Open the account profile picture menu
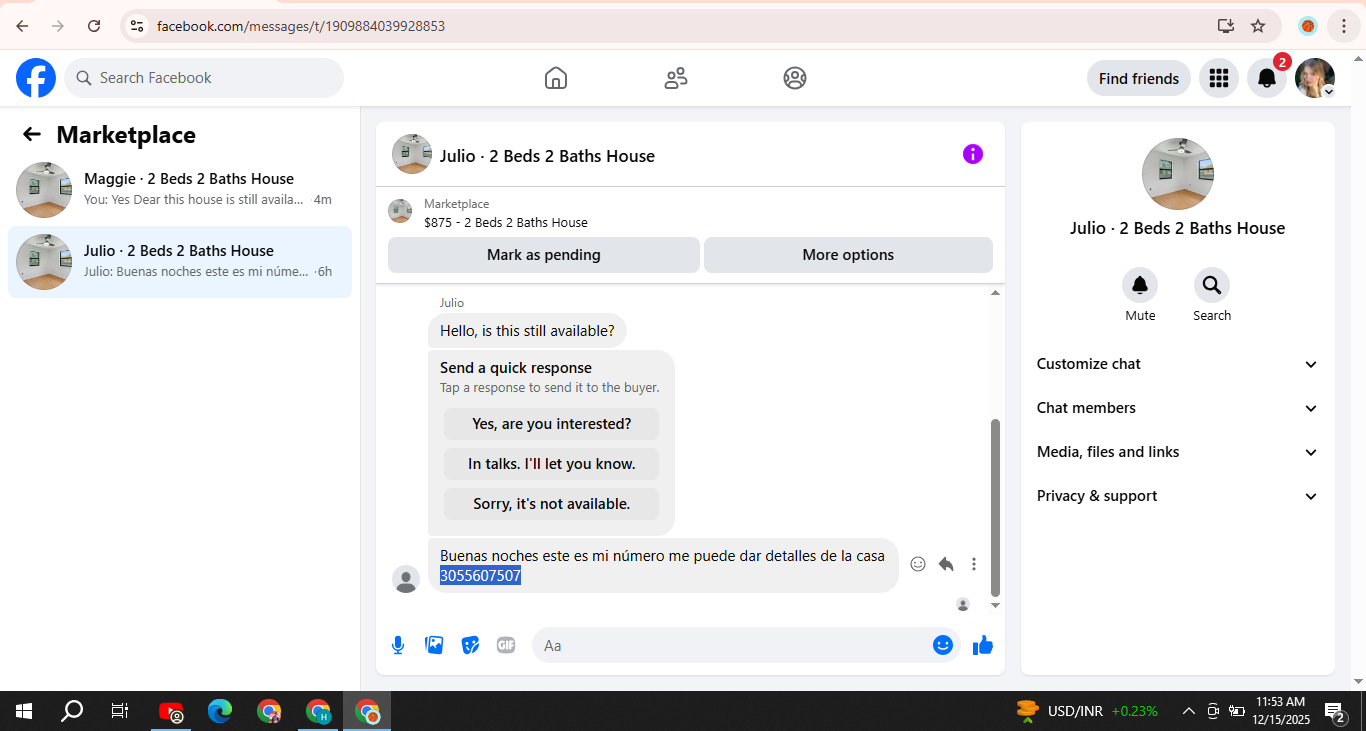The width and height of the screenshot is (1366, 731). 1315,78
